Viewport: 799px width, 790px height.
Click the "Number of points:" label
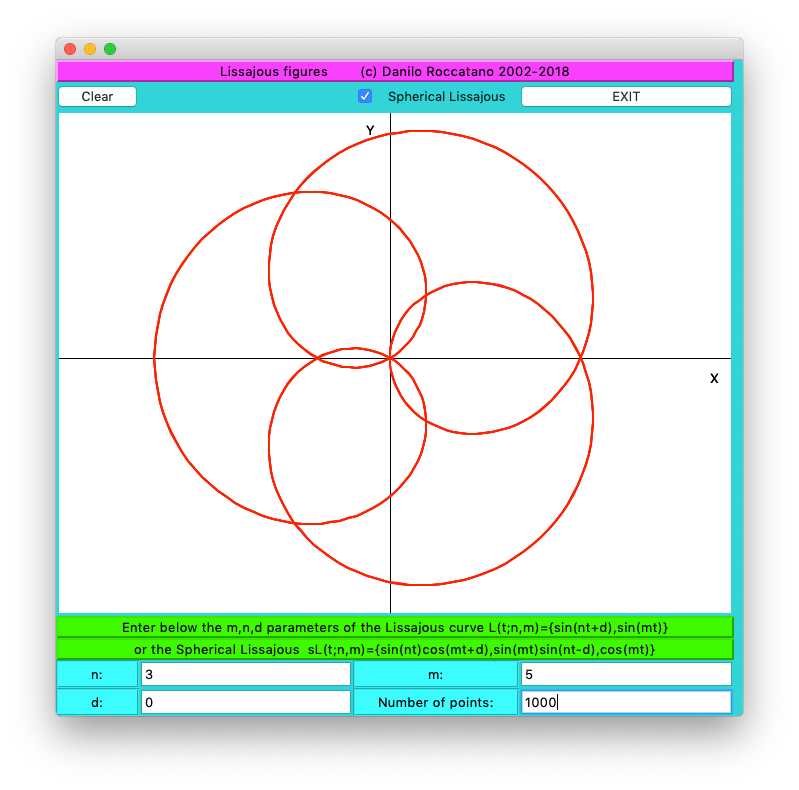pyautogui.click(x=435, y=702)
